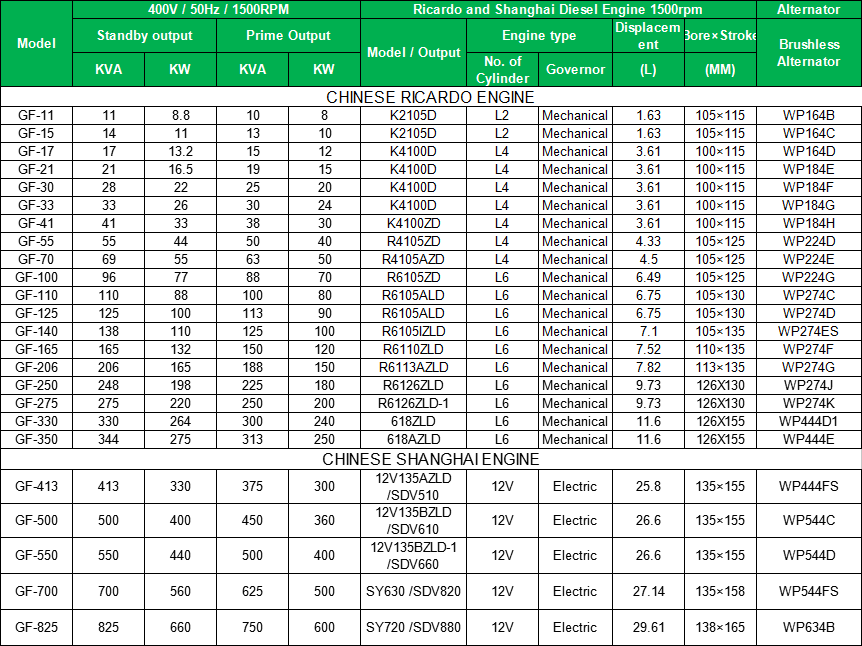The height and width of the screenshot is (646, 862).
Task: Click the GF-30 model cell
Action: tap(36, 187)
